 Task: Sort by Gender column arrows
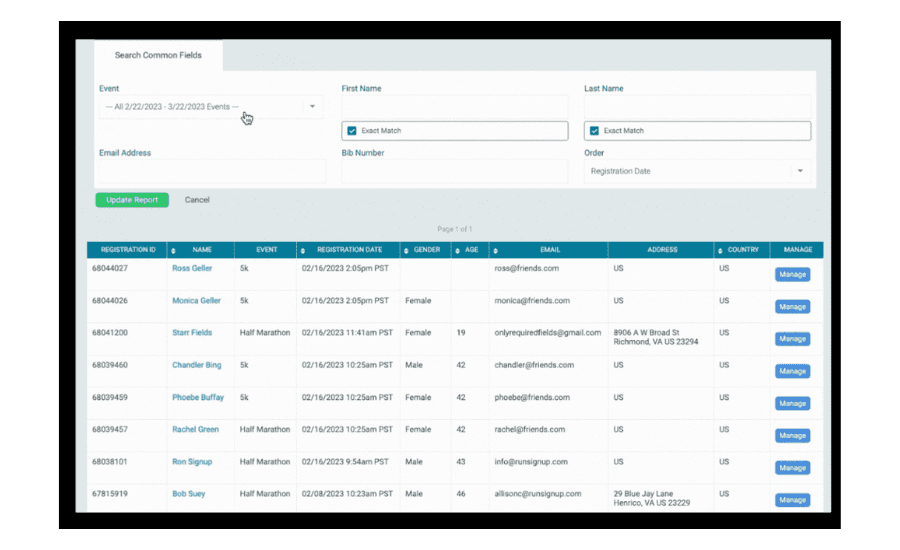[406, 250]
